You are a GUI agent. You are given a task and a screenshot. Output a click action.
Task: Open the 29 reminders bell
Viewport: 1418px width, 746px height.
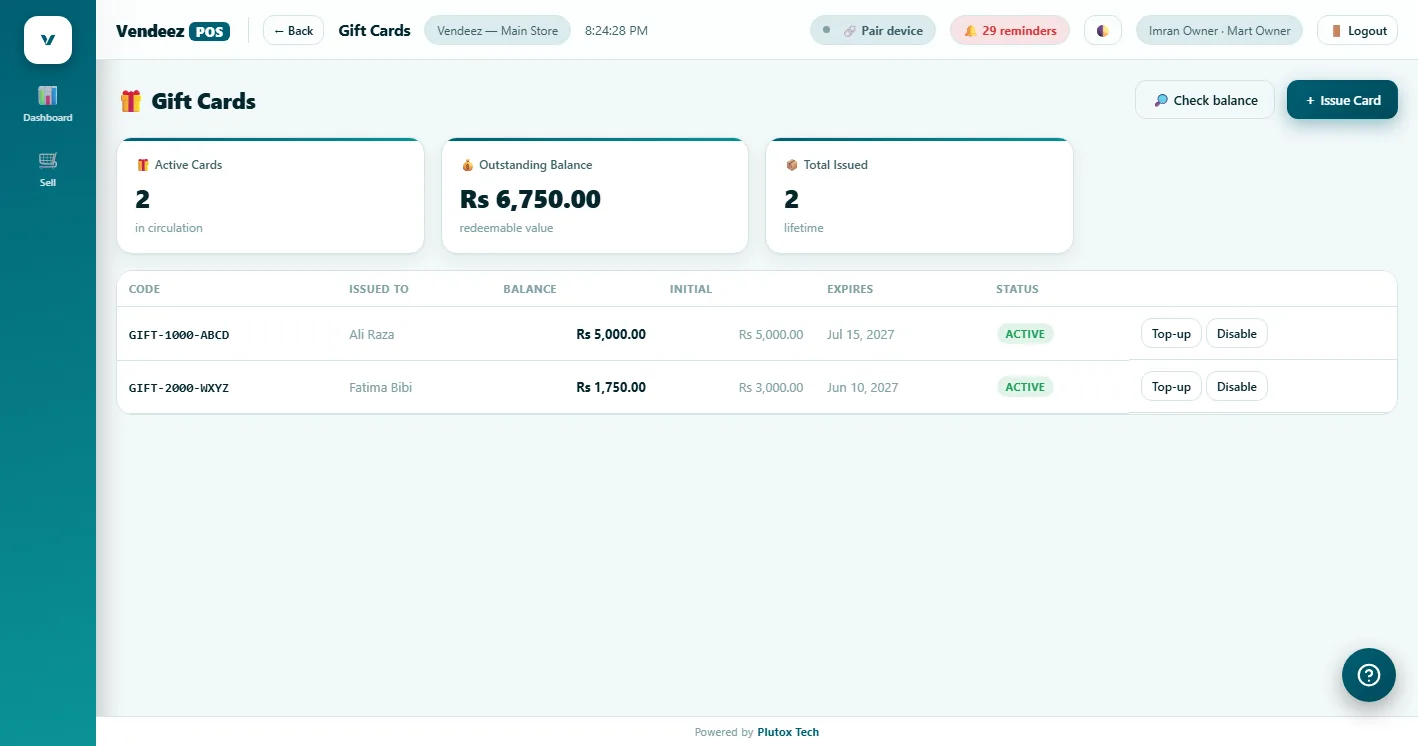point(1010,31)
